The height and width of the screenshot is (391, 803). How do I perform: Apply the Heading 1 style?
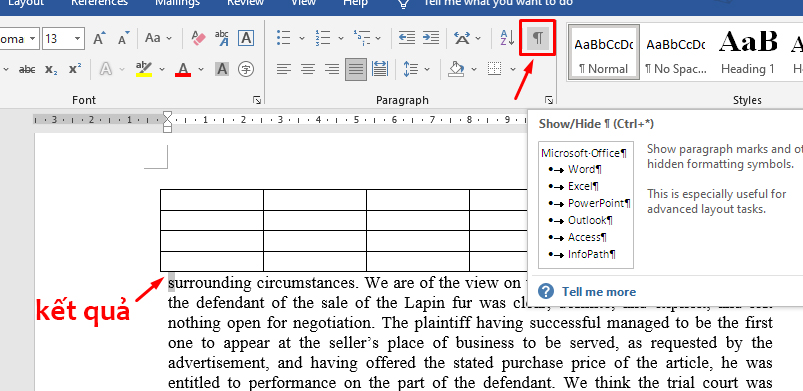click(748, 53)
